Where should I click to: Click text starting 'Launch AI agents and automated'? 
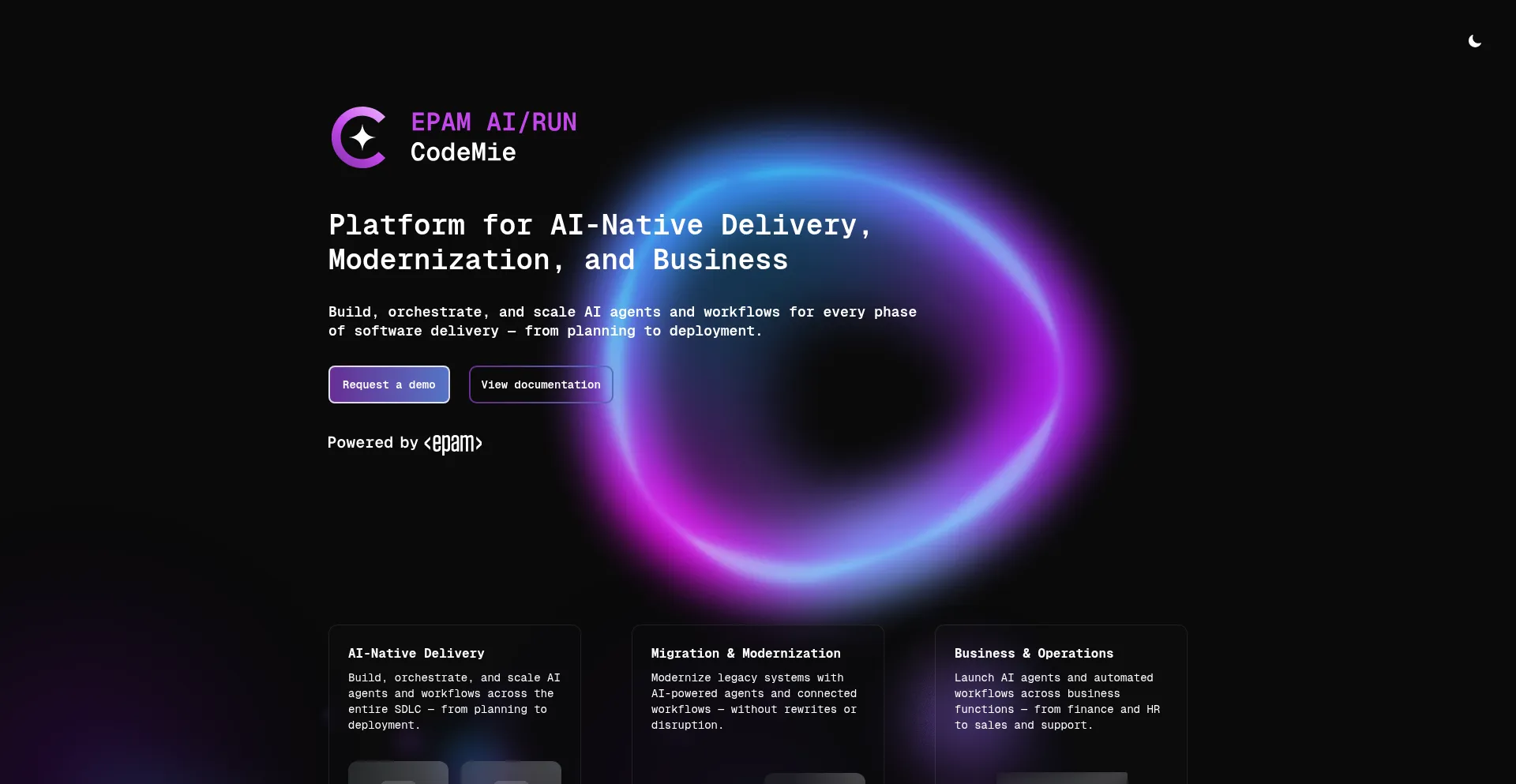(1057, 701)
